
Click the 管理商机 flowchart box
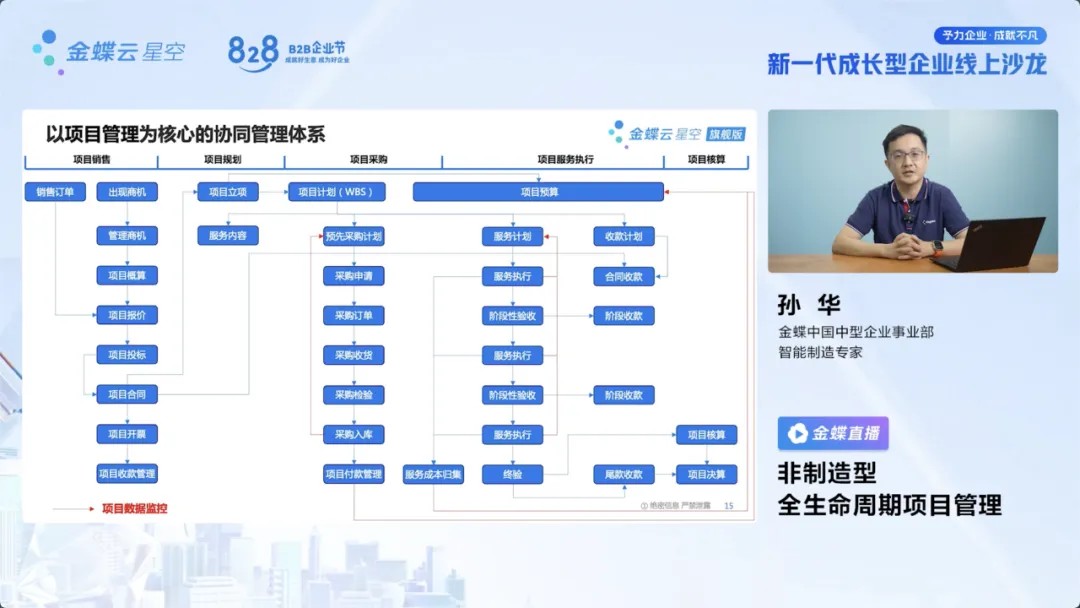tap(127, 235)
